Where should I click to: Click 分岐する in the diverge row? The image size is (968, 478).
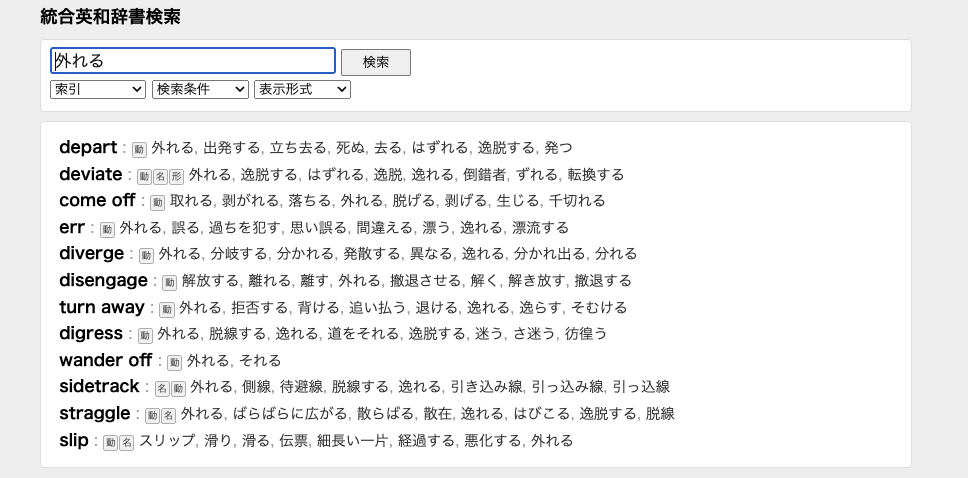pos(239,254)
